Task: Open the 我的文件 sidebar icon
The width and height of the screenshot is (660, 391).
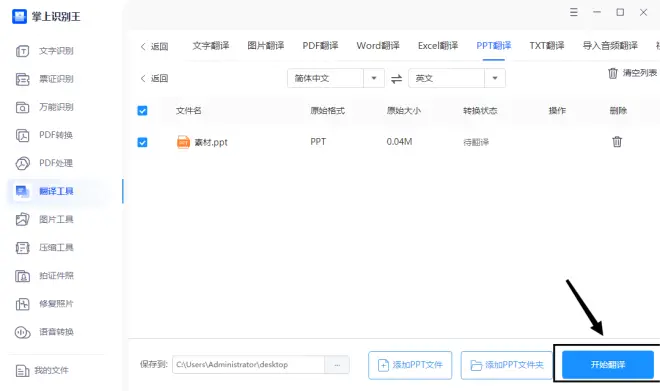Action: (22, 370)
